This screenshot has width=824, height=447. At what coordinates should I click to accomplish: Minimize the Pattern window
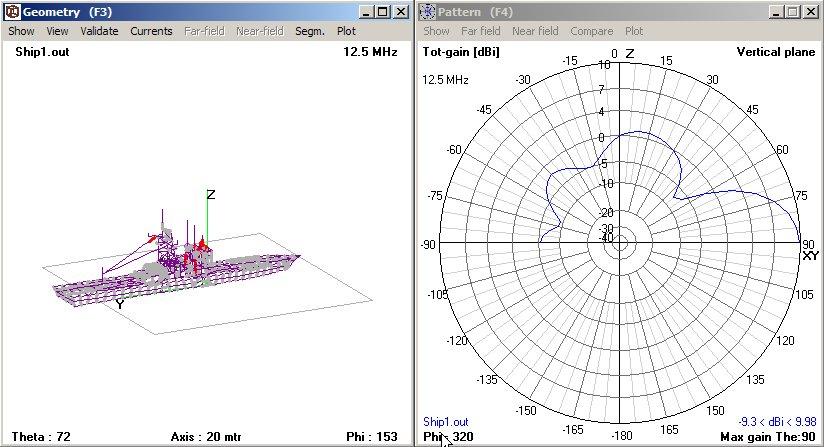776,12
